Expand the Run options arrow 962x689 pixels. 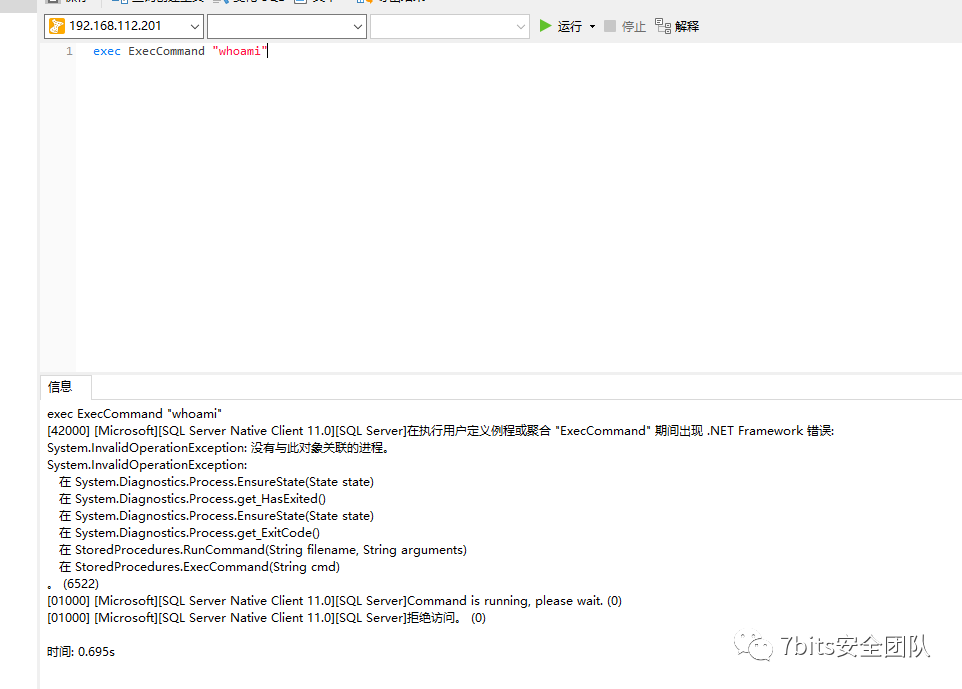click(x=593, y=26)
